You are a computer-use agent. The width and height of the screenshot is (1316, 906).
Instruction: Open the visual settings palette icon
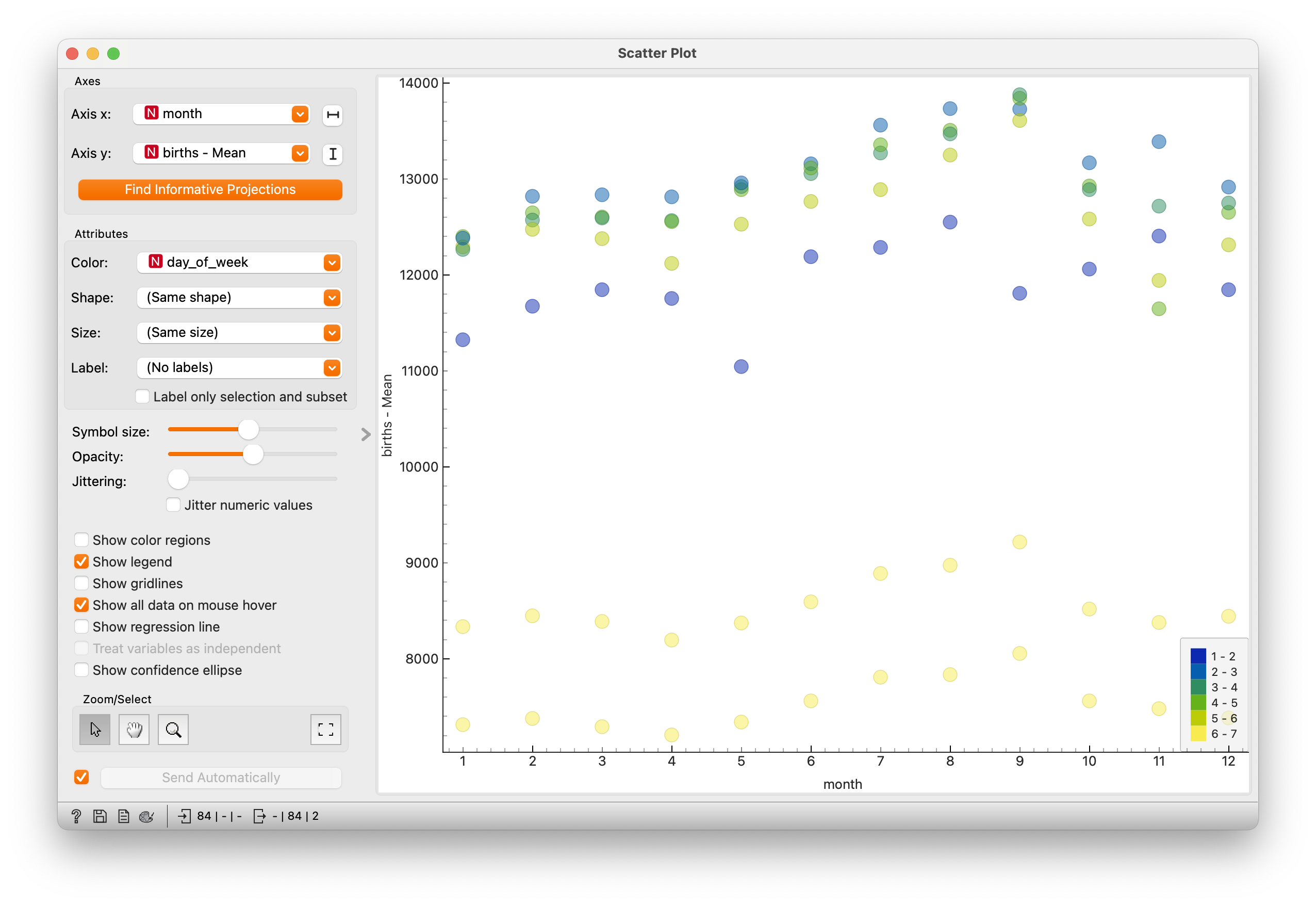click(146, 816)
